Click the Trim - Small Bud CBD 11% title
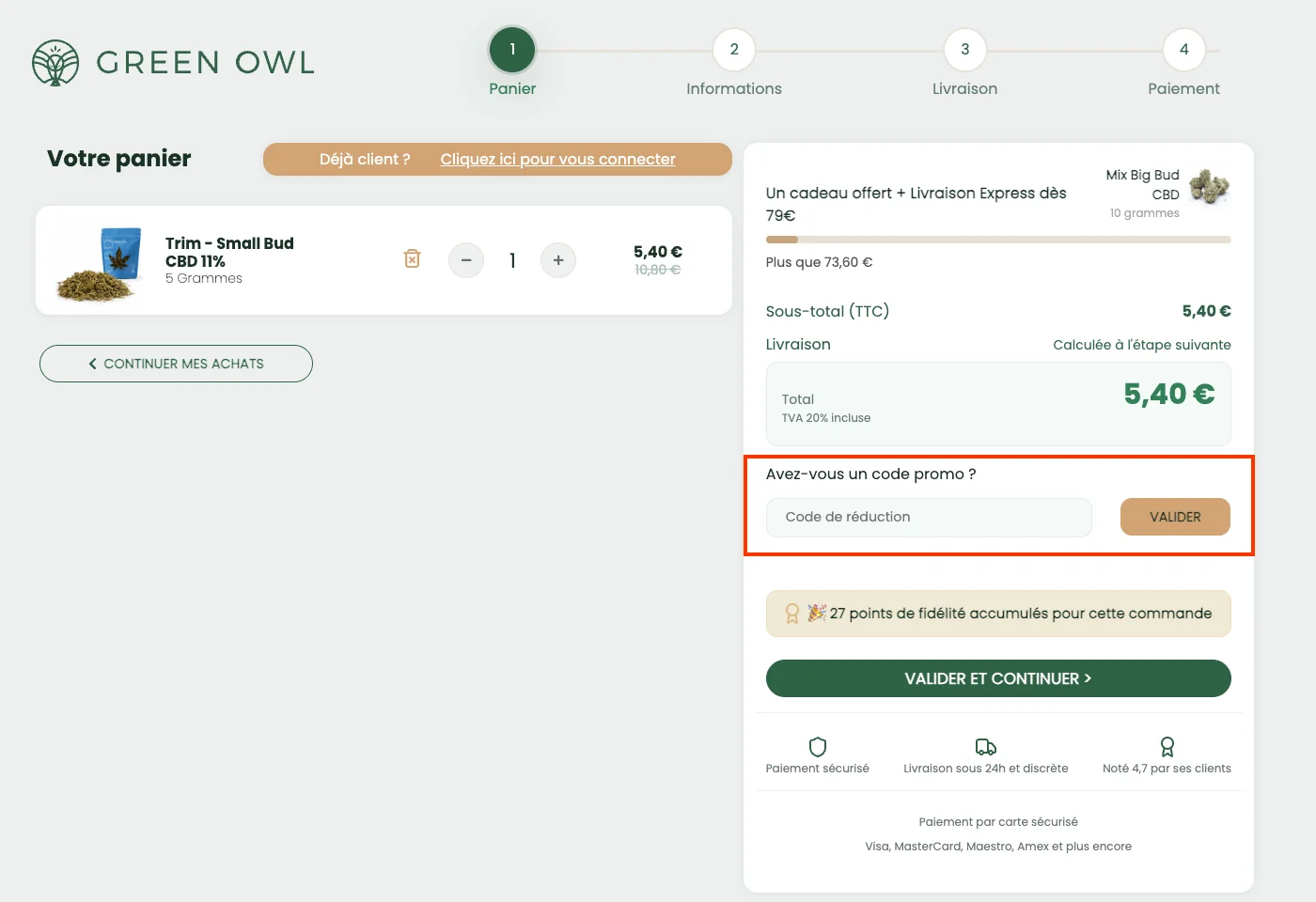The height and width of the screenshot is (902, 1316). point(229,252)
